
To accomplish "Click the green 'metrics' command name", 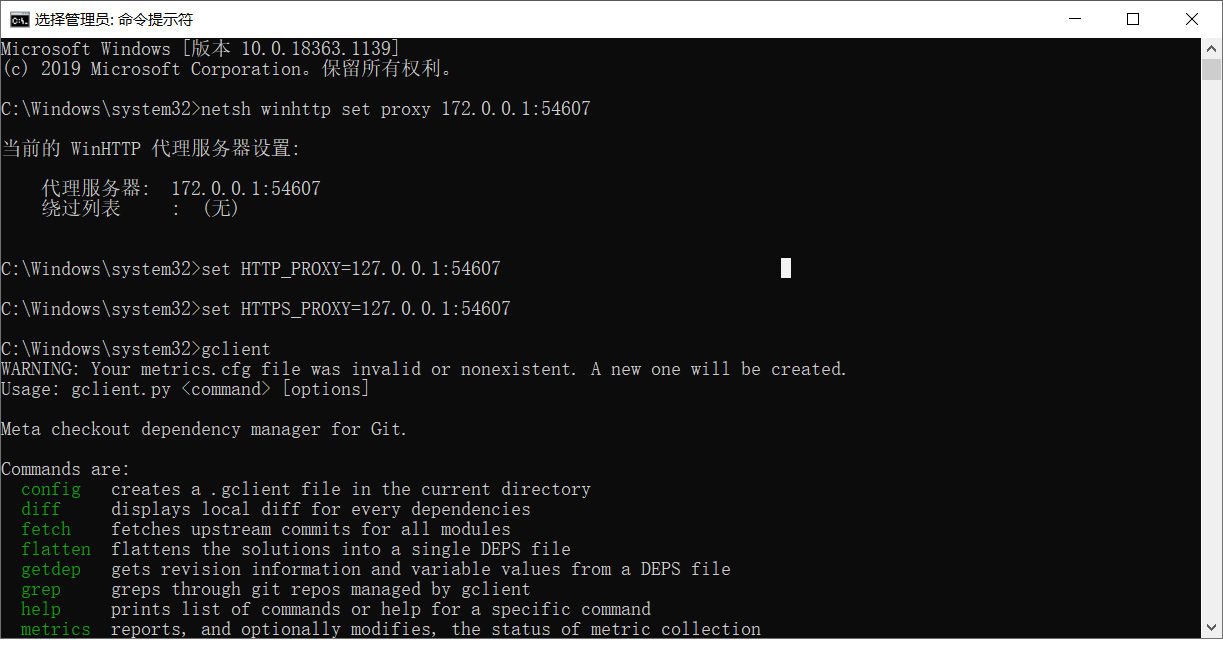I will 56,629.
